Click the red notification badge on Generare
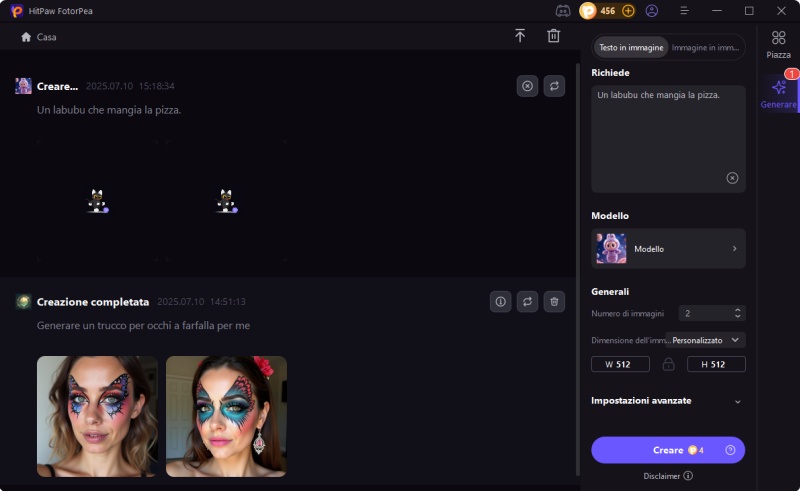This screenshot has width=800, height=491. 791,73
